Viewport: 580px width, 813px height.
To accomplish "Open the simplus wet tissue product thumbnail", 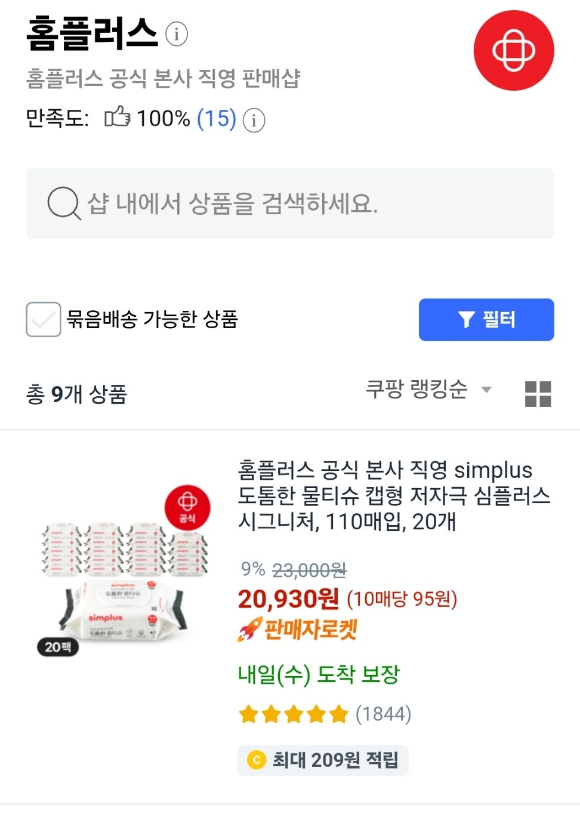I will point(125,571).
